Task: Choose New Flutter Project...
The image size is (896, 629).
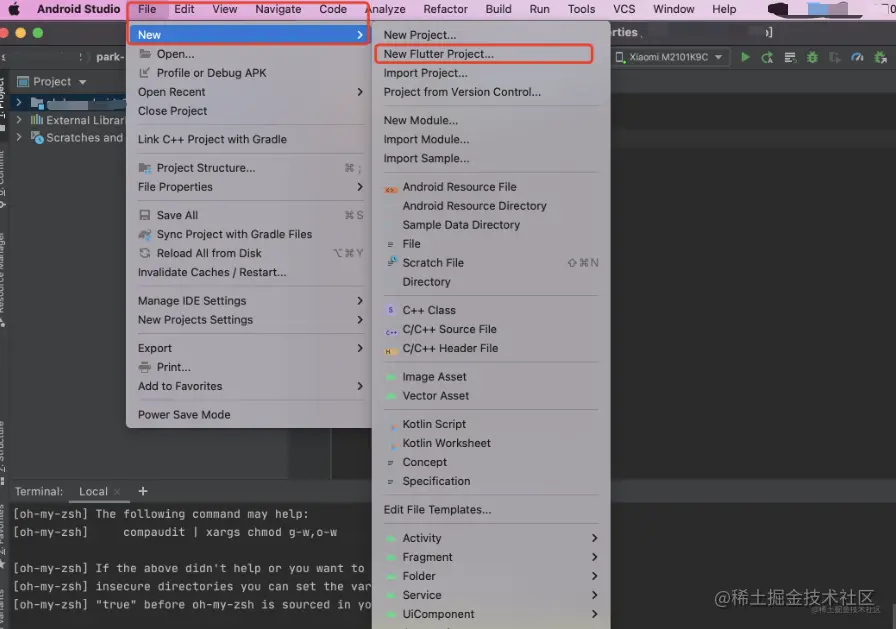Action: pyautogui.click(x=491, y=54)
